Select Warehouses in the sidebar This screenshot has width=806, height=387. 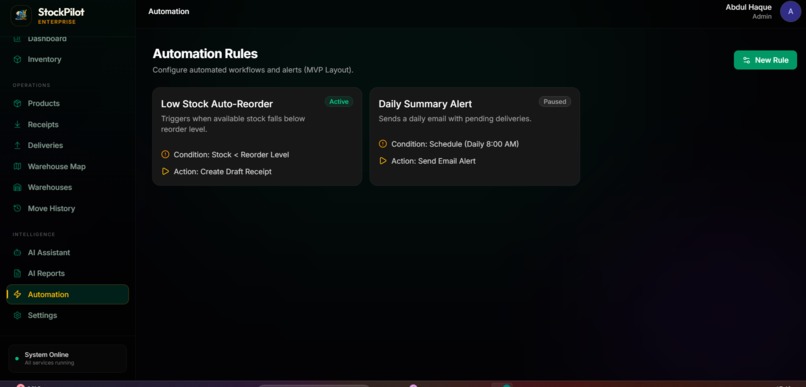point(67,188)
